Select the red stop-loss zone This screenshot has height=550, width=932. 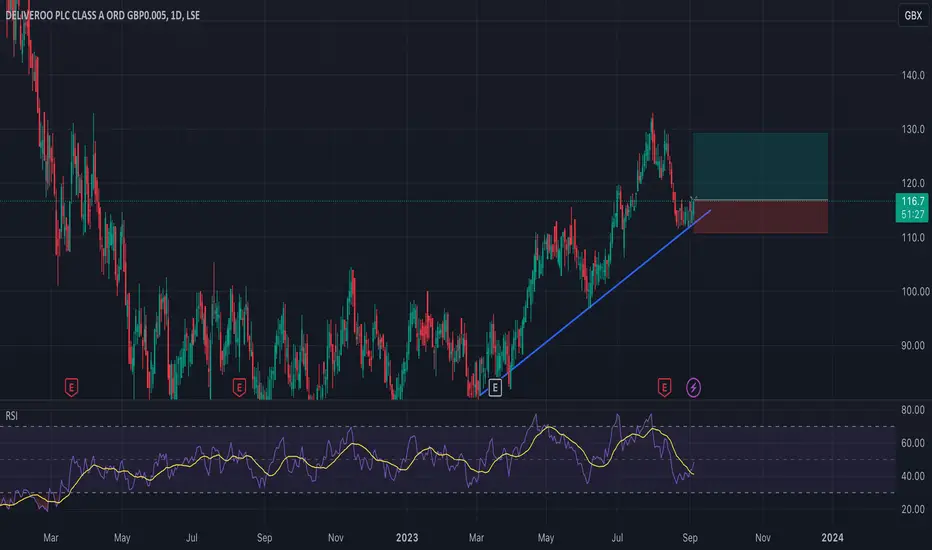pos(760,217)
